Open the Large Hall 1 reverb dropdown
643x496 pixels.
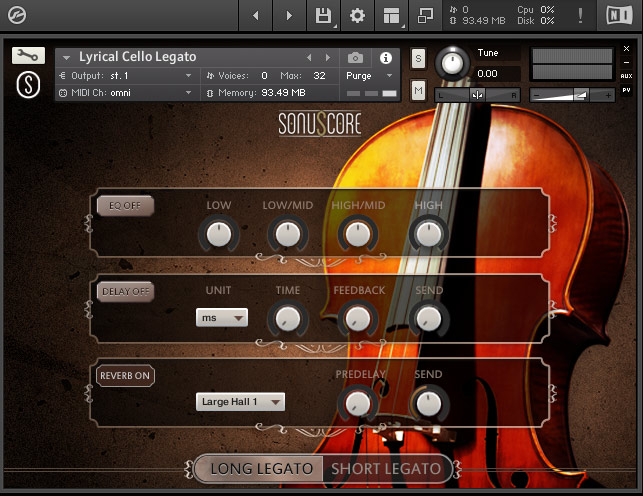[x=240, y=402]
